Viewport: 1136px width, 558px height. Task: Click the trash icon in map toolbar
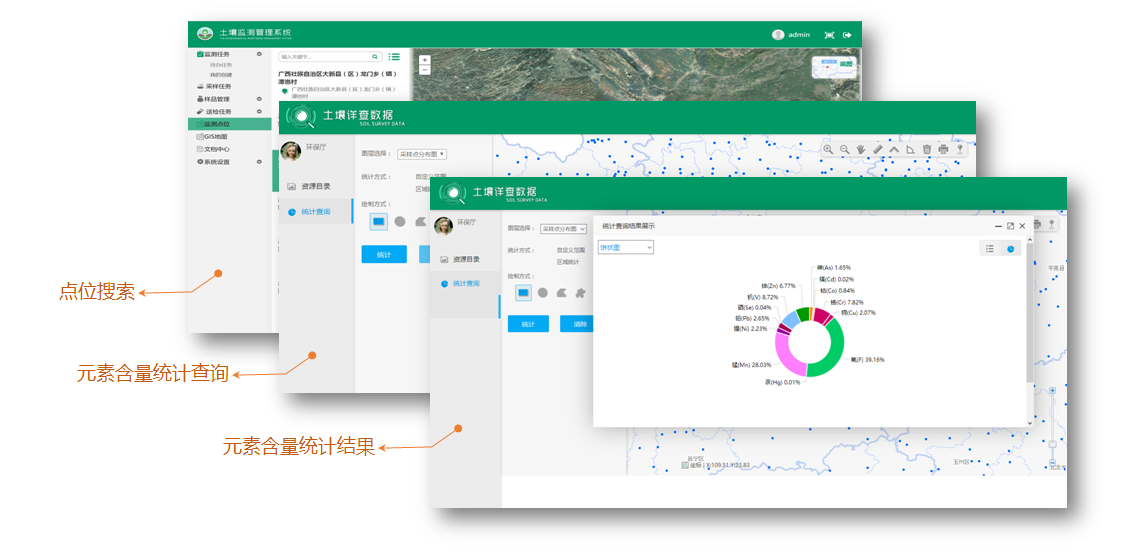(927, 149)
